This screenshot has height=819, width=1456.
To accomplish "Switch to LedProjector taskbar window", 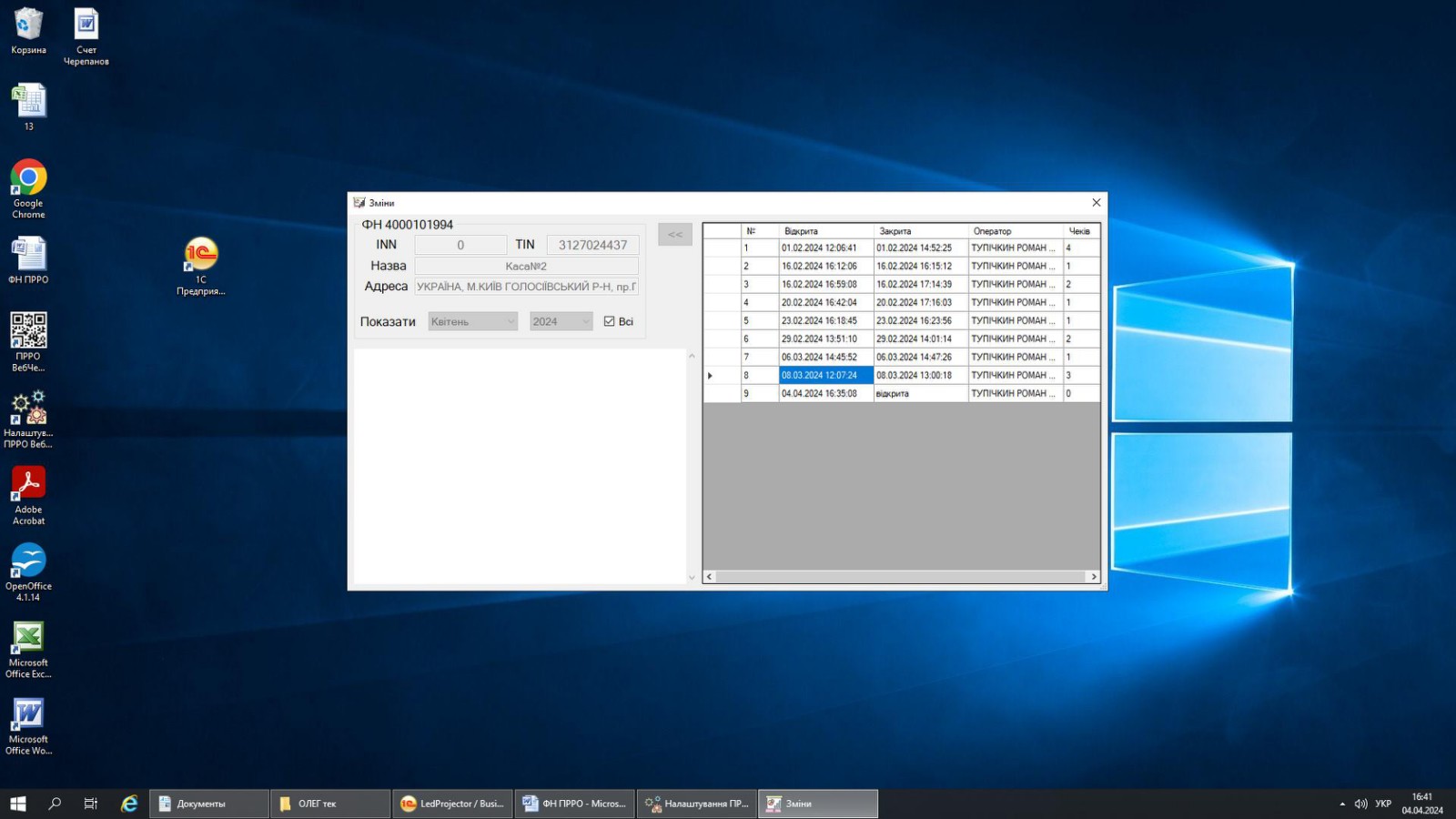I will [x=452, y=804].
